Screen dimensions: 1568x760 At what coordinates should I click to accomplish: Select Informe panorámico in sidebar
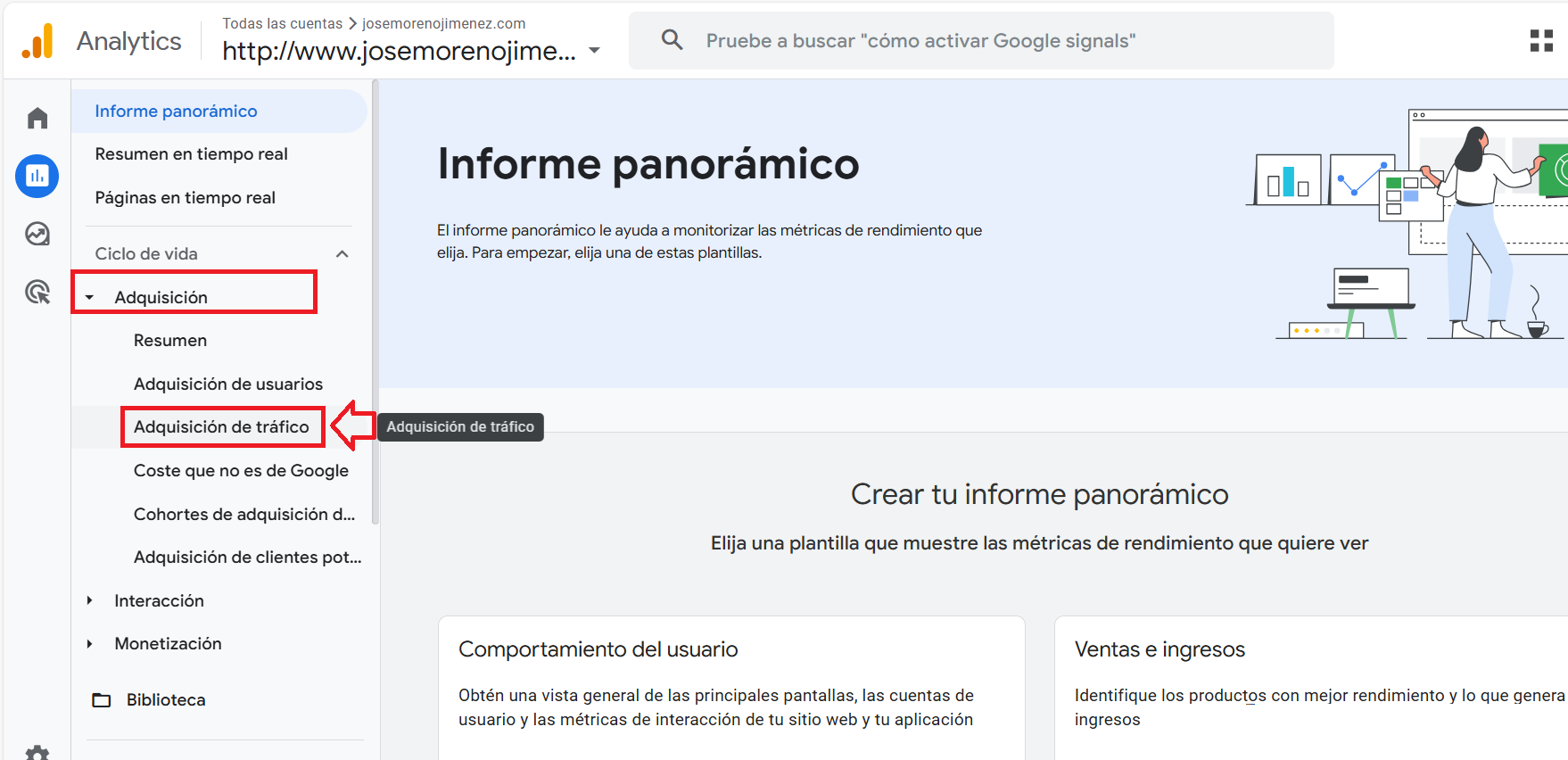[x=176, y=112]
